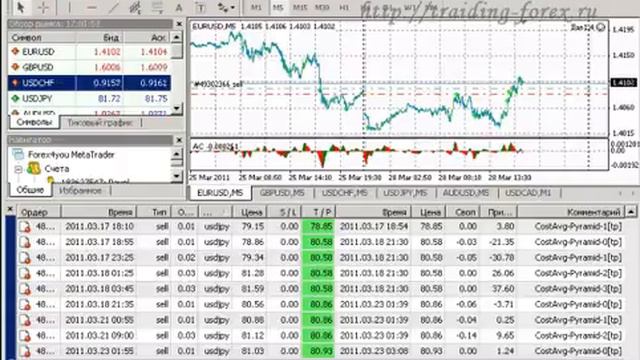Switch chart to M15 timeframe
This screenshot has width=640, height=360.
tap(300, 7)
